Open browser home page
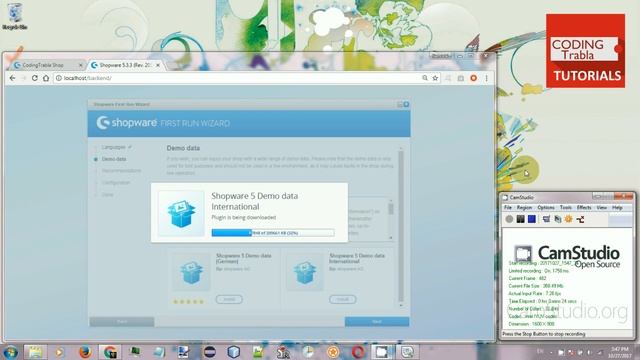The height and width of the screenshot is (360, 640). coord(46,78)
